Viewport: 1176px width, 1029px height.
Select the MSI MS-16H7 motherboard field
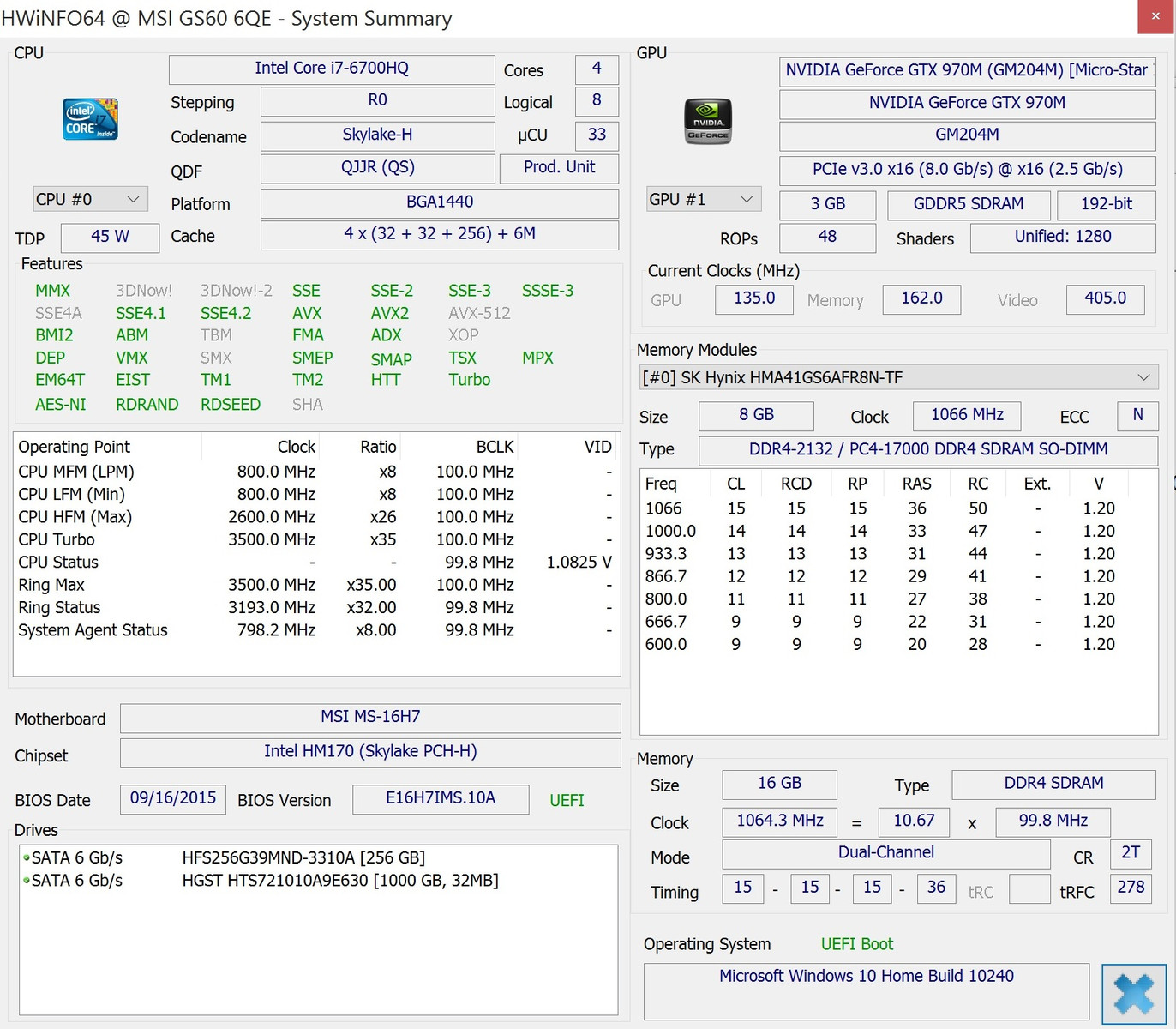click(x=370, y=718)
